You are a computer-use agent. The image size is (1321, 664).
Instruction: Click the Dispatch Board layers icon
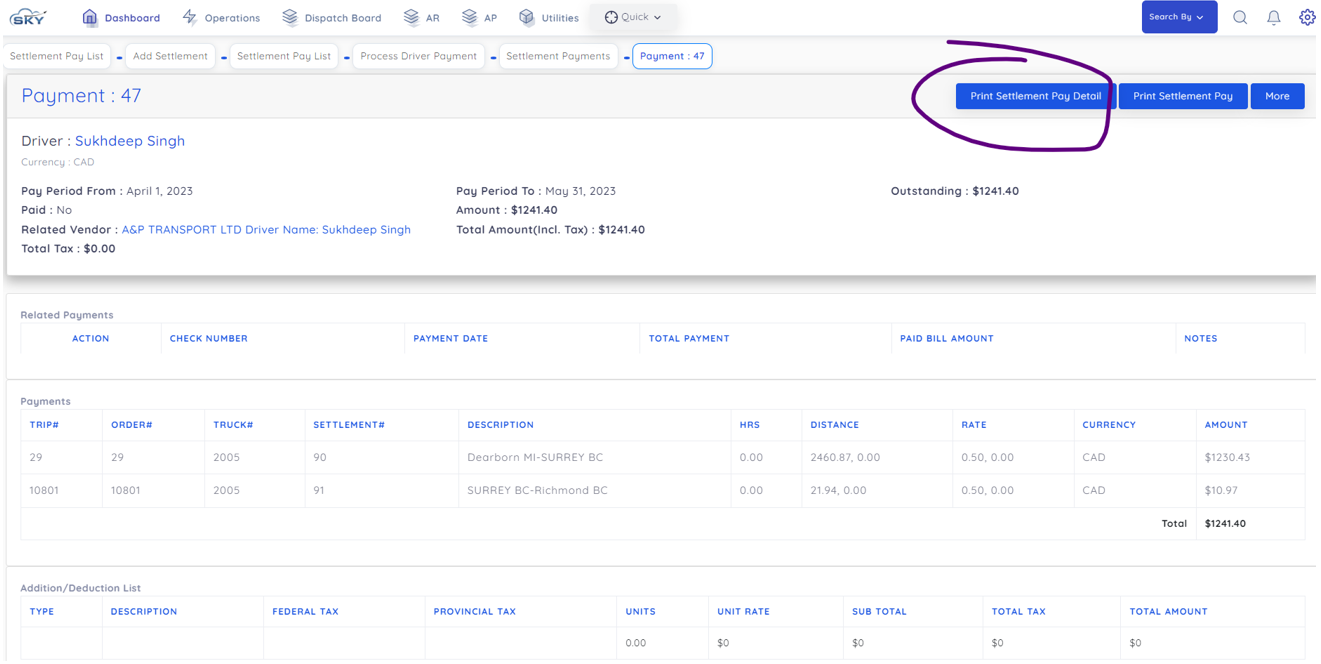(290, 17)
